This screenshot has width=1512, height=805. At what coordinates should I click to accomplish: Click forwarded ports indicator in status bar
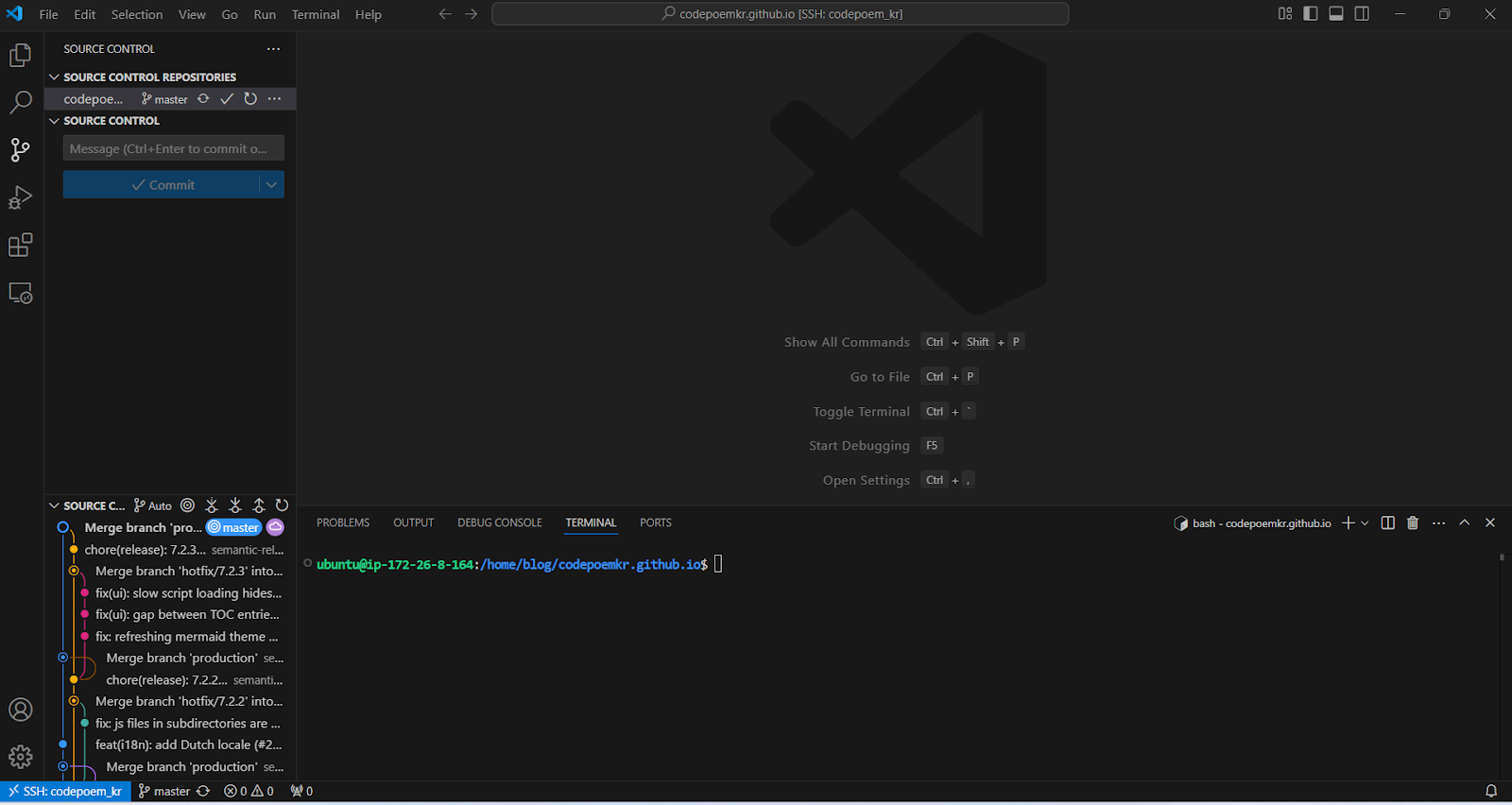pos(301,792)
